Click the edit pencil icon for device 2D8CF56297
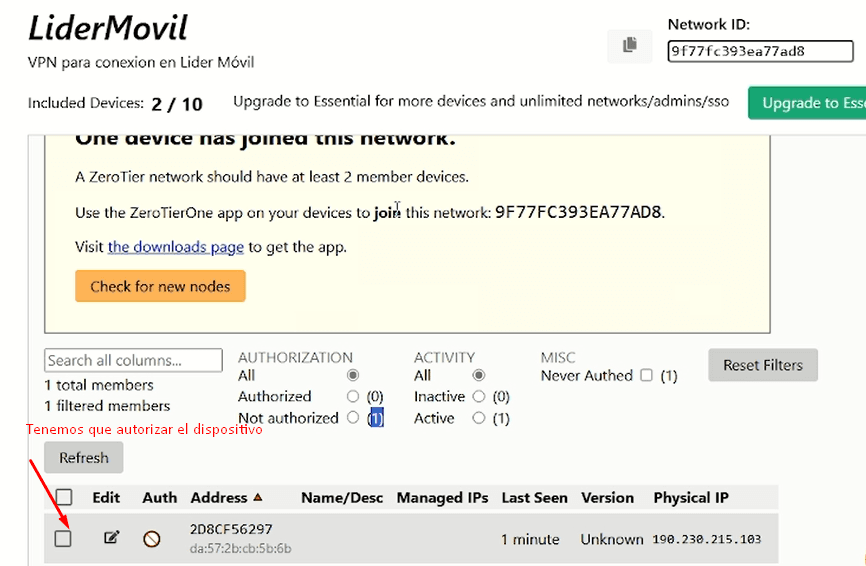Screen dimensions: 866x566 click(112, 538)
